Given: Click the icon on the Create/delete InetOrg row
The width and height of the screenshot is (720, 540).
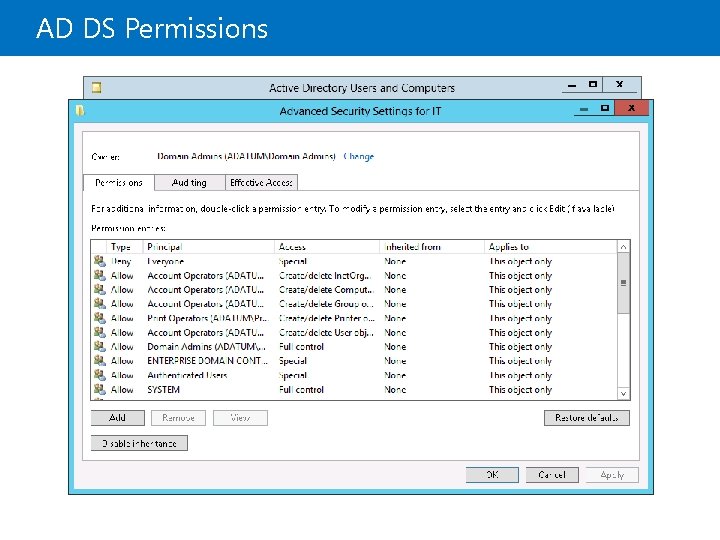Looking at the screenshot, I should click(100, 275).
